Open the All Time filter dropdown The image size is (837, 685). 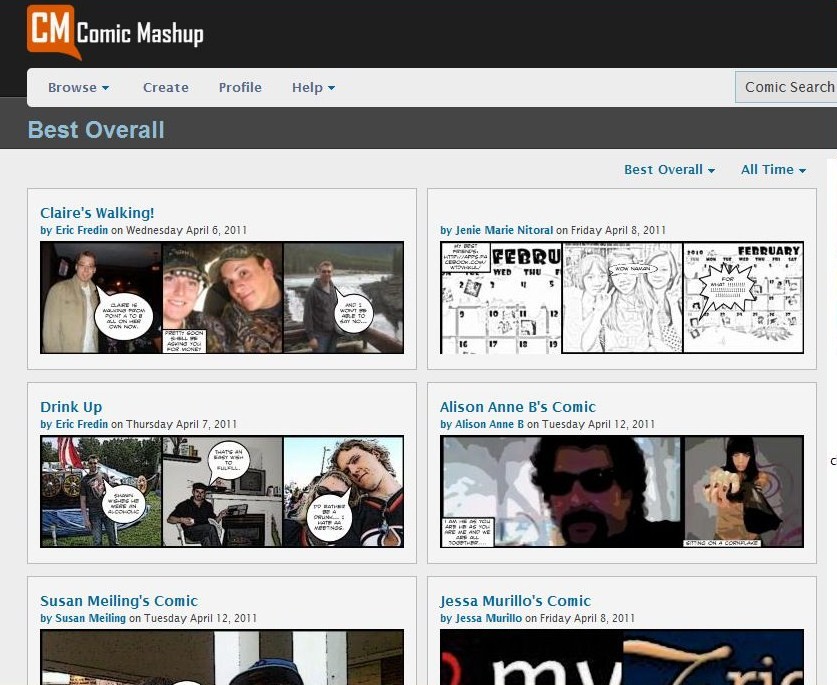pos(773,170)
